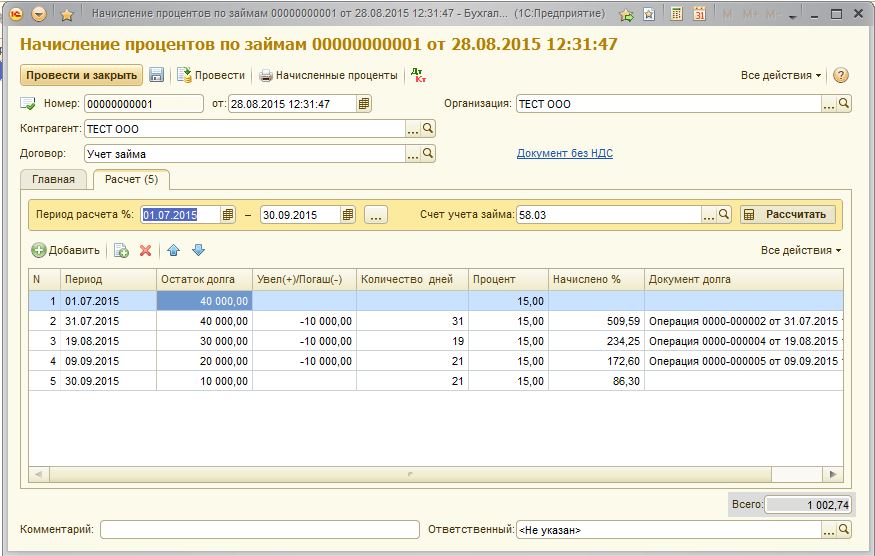The width and height of the screenshot is (875, 556).
Task: Switch to the Главная tab
Action: coord(54,179)
